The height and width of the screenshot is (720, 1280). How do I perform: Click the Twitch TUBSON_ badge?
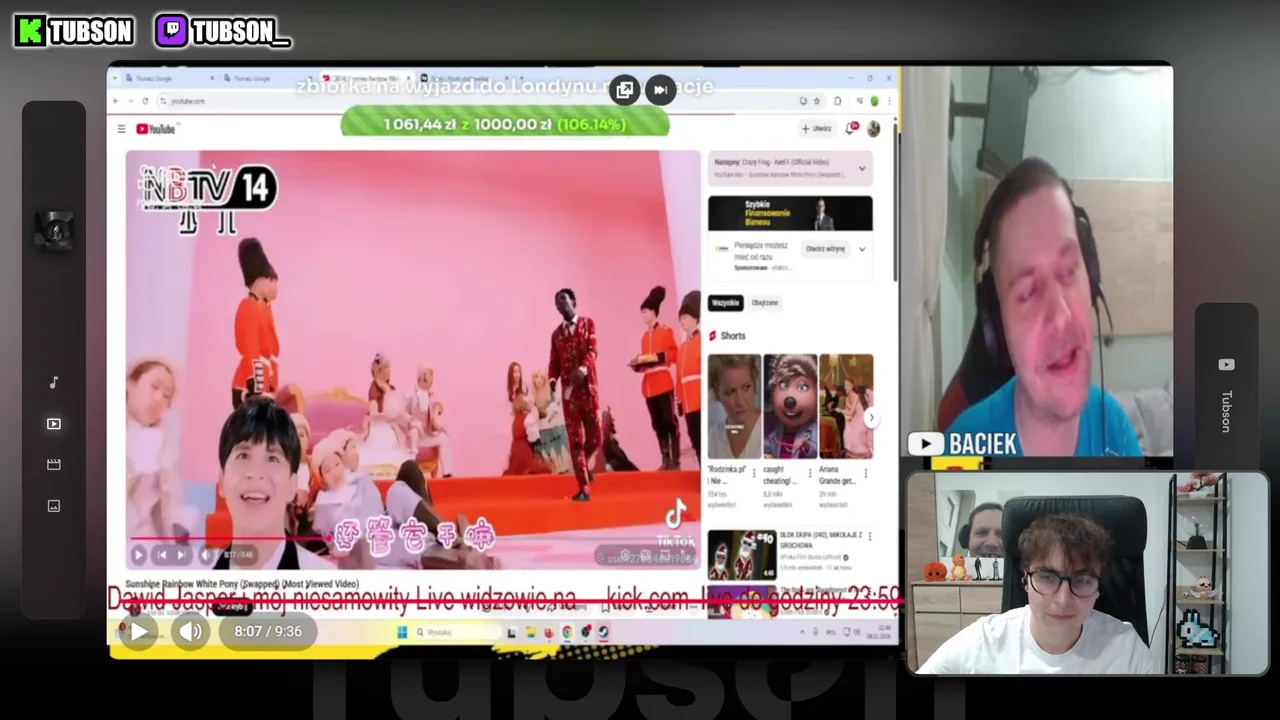pyautogui.click(x=223, y=32)
